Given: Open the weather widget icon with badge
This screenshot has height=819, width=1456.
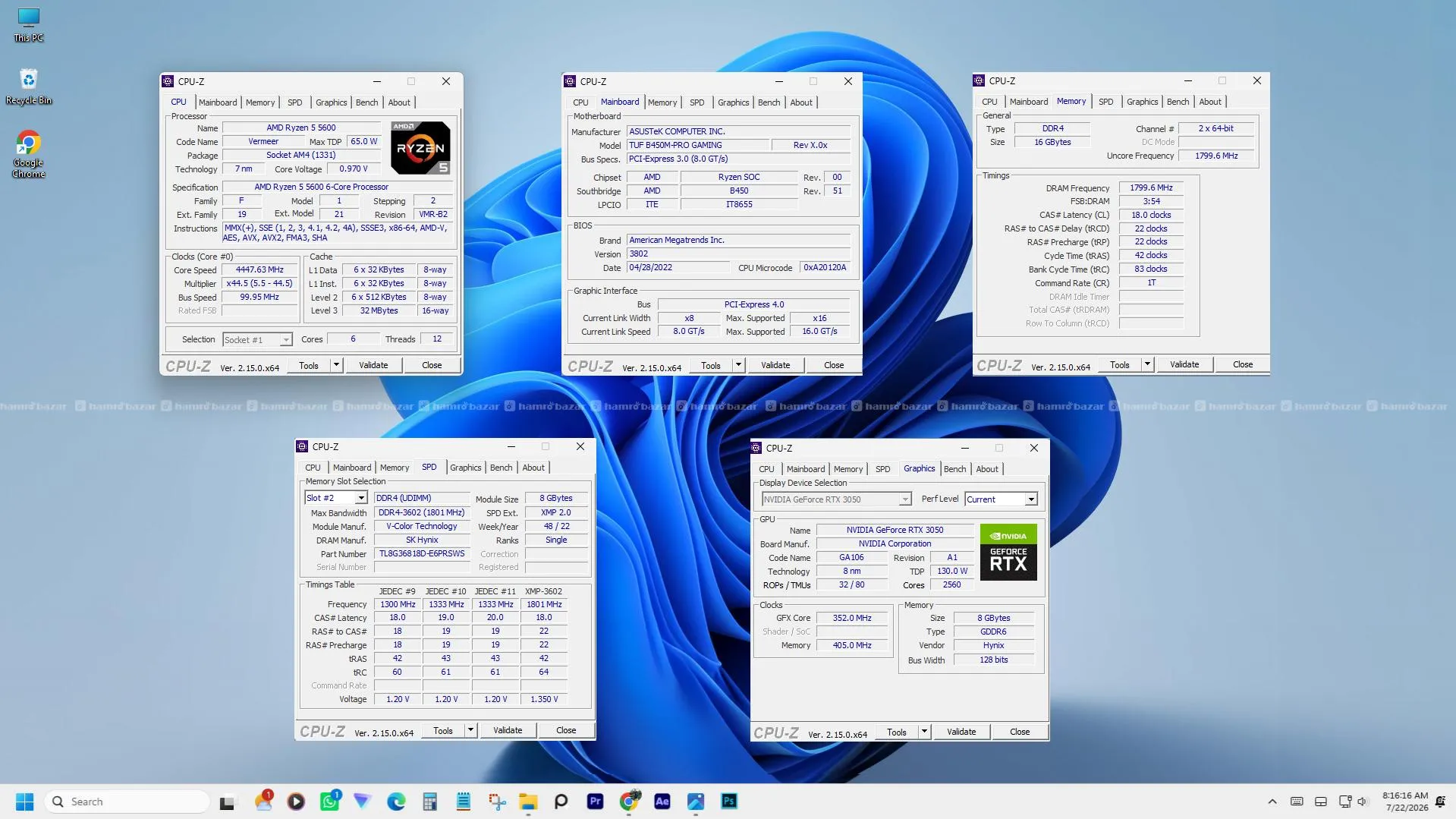Looking at the screenshot, I should pos(263,801).
